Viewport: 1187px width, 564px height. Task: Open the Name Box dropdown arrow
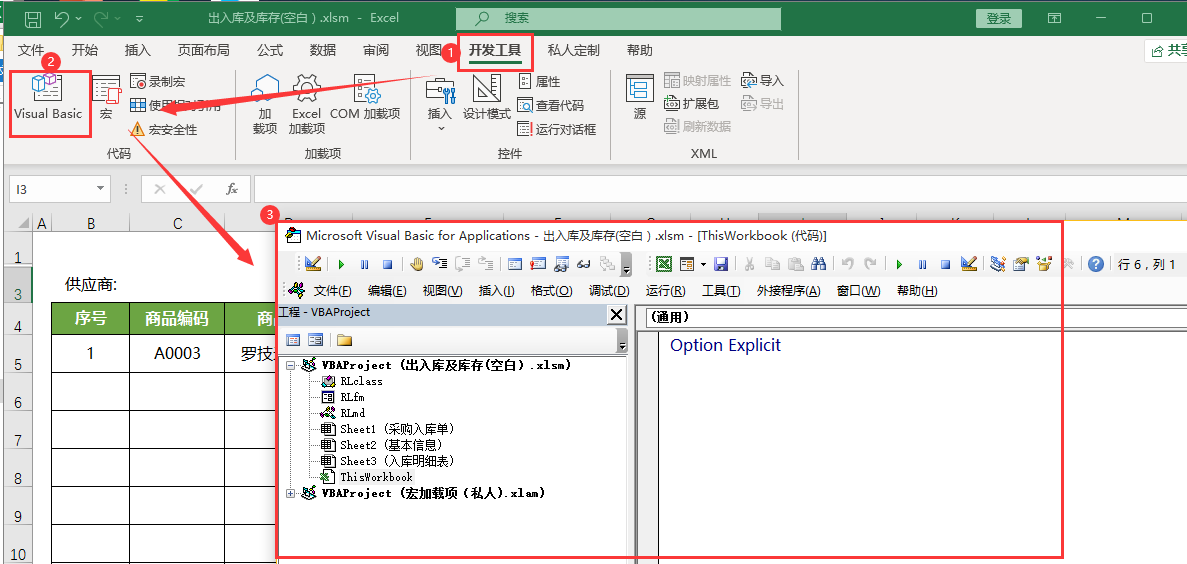(x=101, y=189)
